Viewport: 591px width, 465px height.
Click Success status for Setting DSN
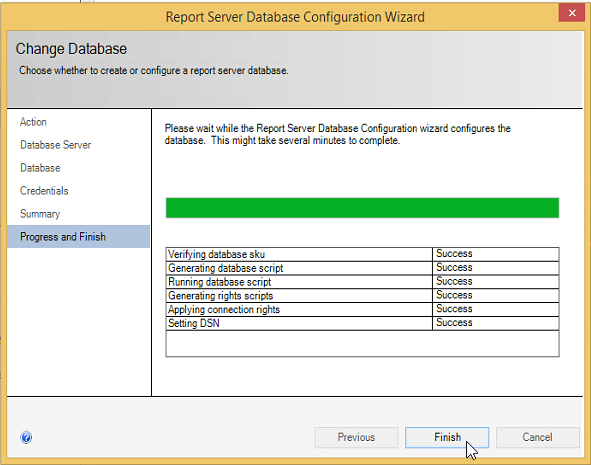tap(454, 323)
